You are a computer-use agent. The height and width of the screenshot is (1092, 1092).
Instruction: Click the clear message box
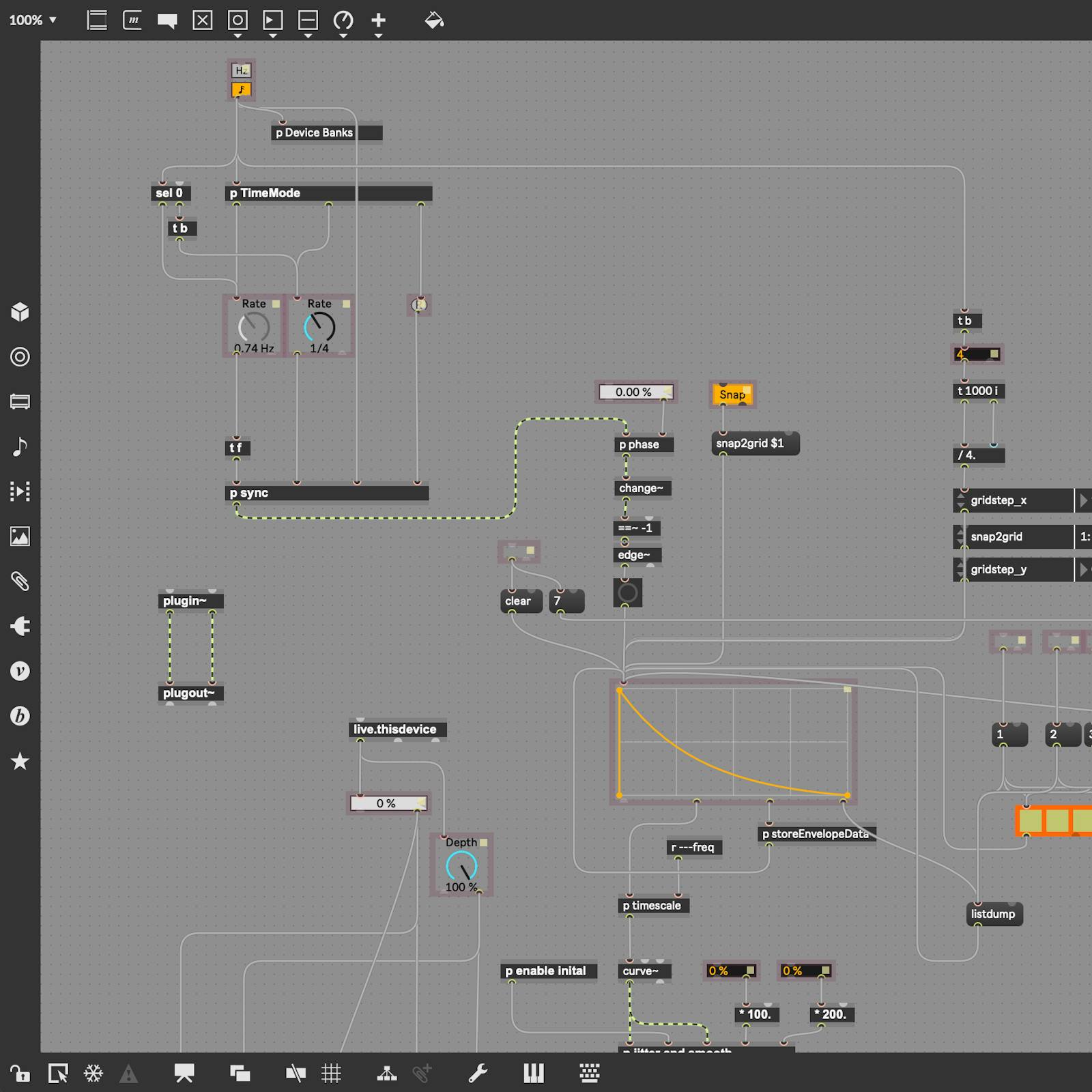(x=519, y=601)
